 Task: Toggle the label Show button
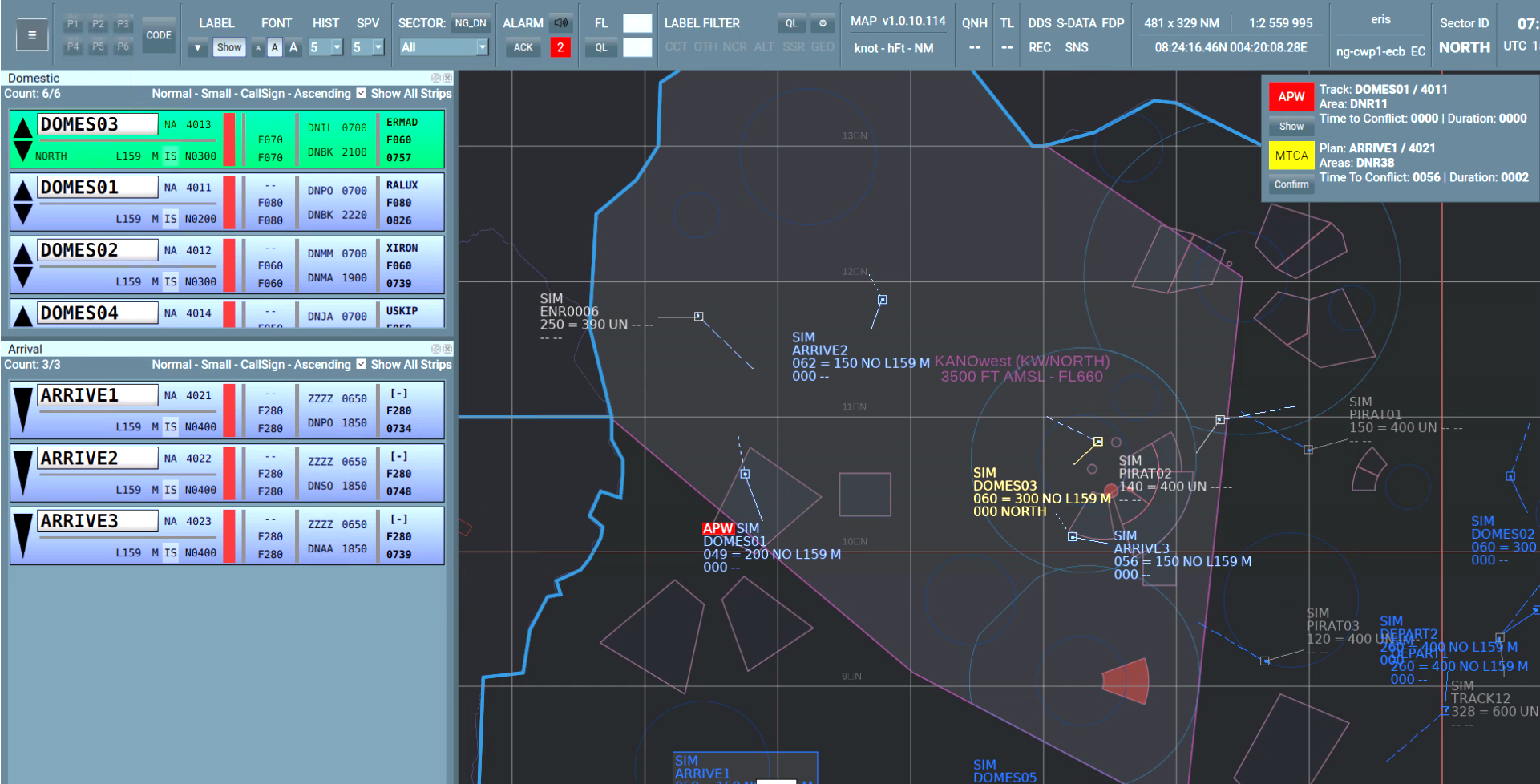click(x=229, y=47)
